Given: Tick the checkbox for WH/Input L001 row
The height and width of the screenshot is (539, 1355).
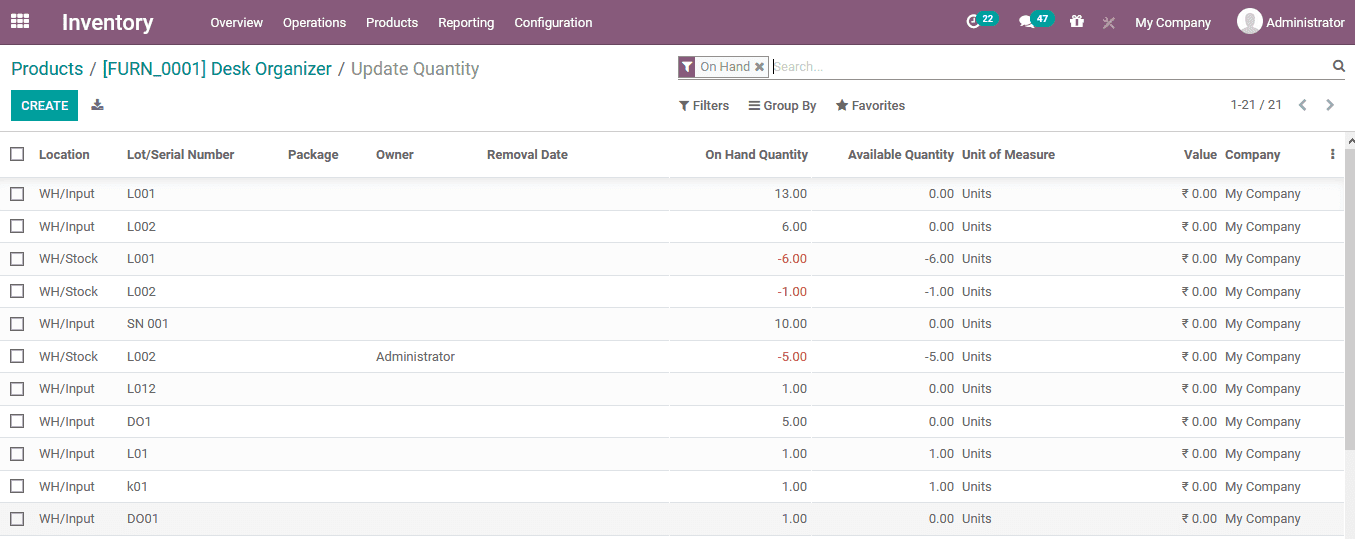Looking at the screenshot, I should (17, 194).
